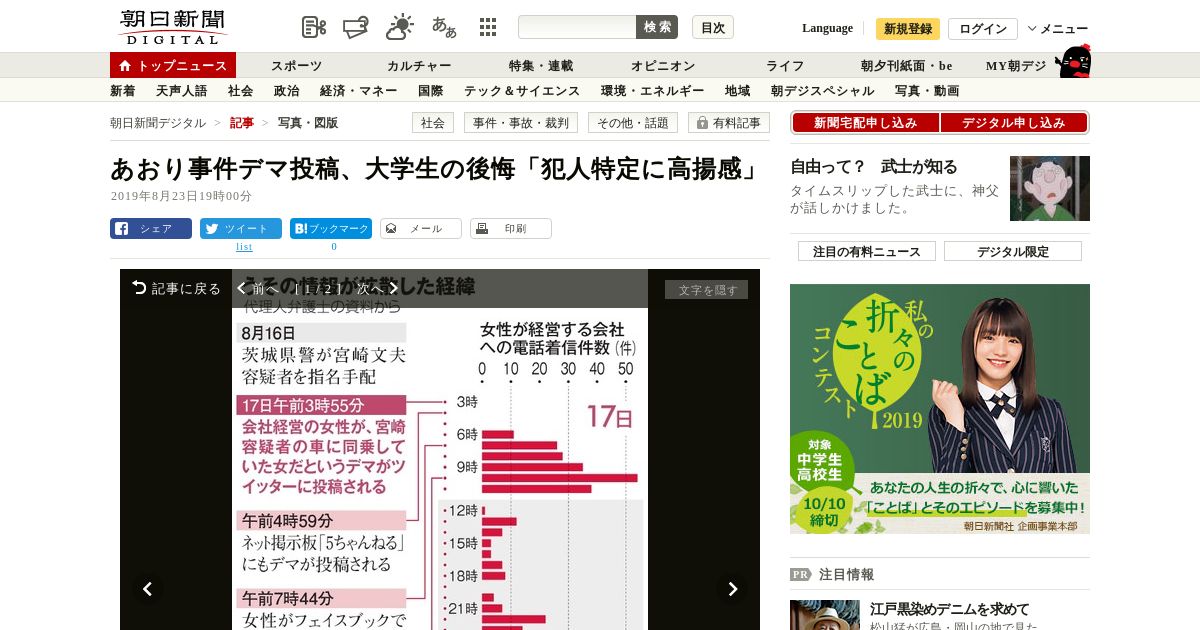Open 環境・エネルギー in sub navigation
This screenshot has height=630, width=1200.
pos(653,90)
